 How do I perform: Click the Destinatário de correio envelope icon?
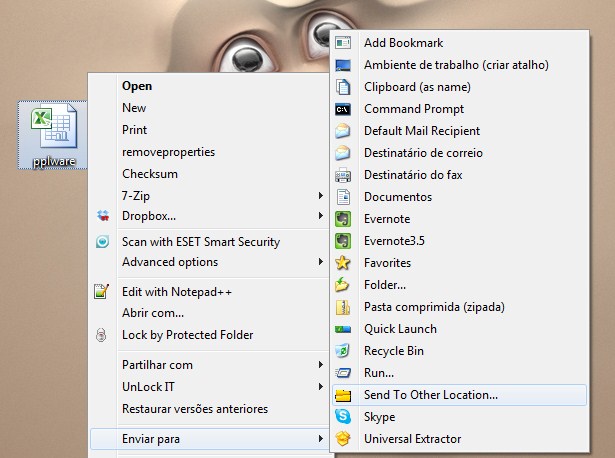[x=343, y=153]
